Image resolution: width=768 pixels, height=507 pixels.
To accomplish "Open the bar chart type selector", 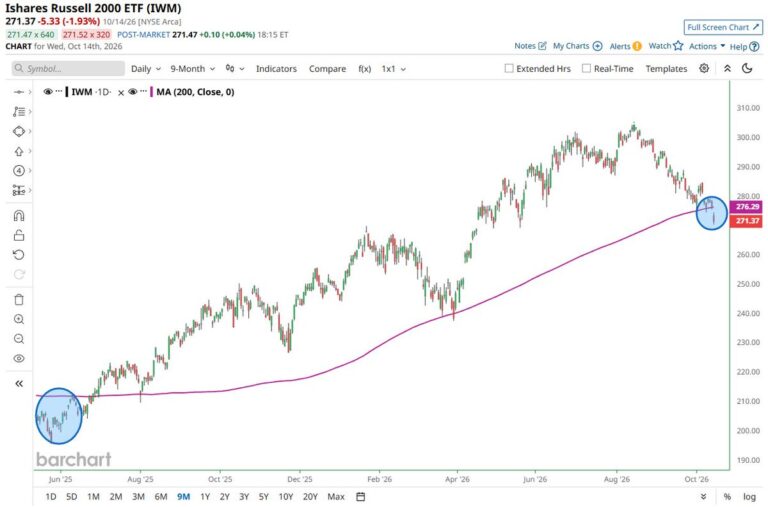I will (x=235, y=69).
